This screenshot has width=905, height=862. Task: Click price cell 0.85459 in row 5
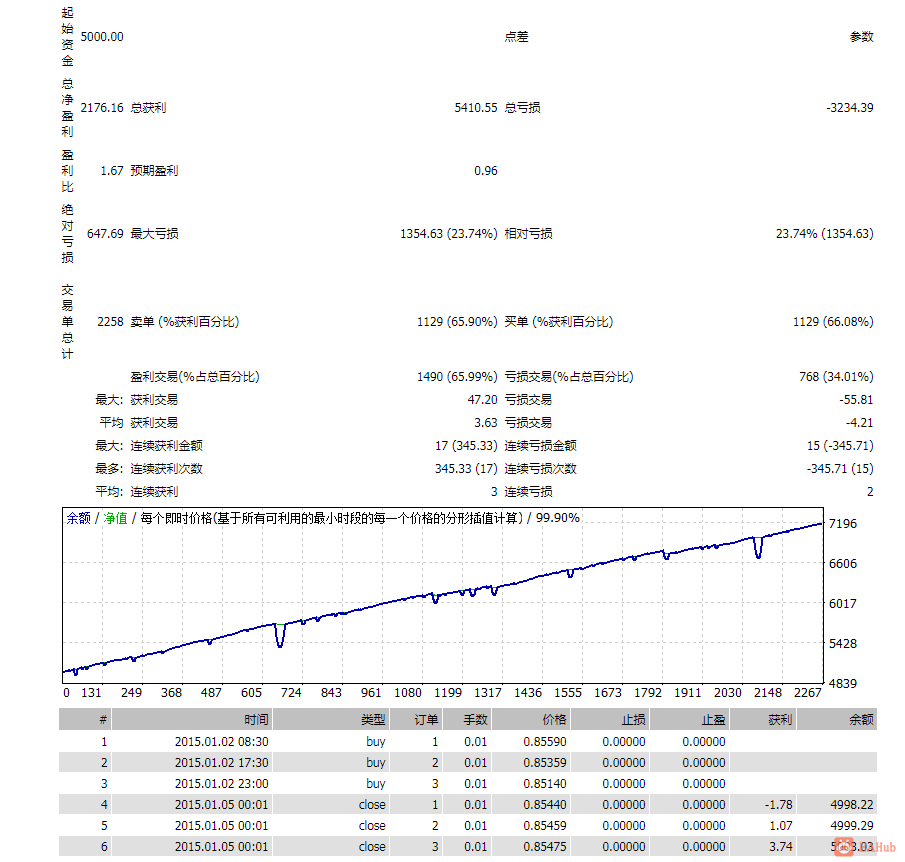[545, 826]
